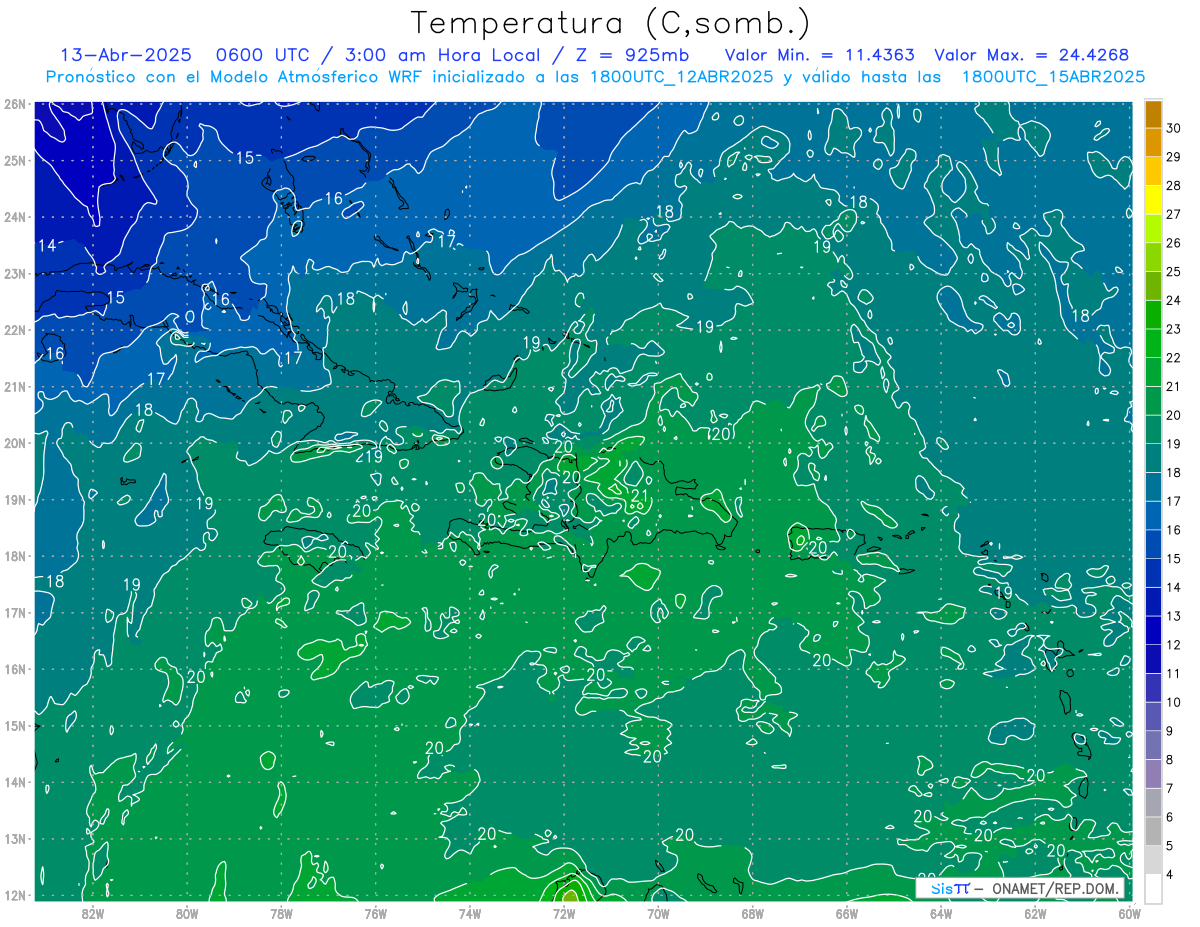
Task: Click the longitude axis label "80W"
Action: point(187,913)
